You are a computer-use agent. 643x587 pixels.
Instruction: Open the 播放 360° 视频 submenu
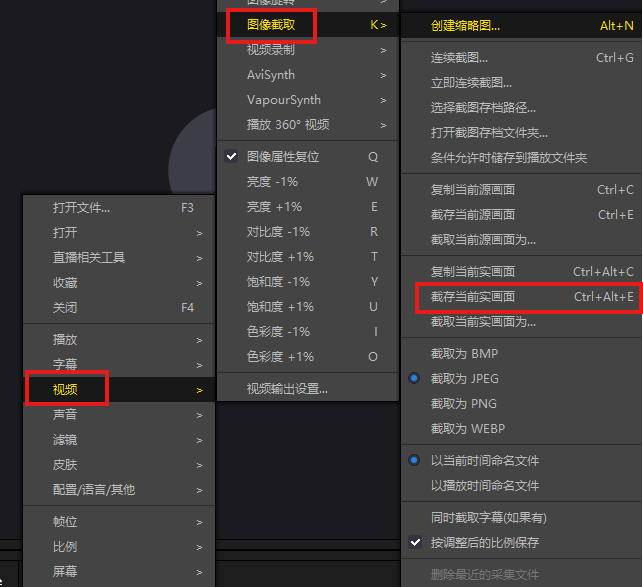pyautogui.click(x=308, y=125)
